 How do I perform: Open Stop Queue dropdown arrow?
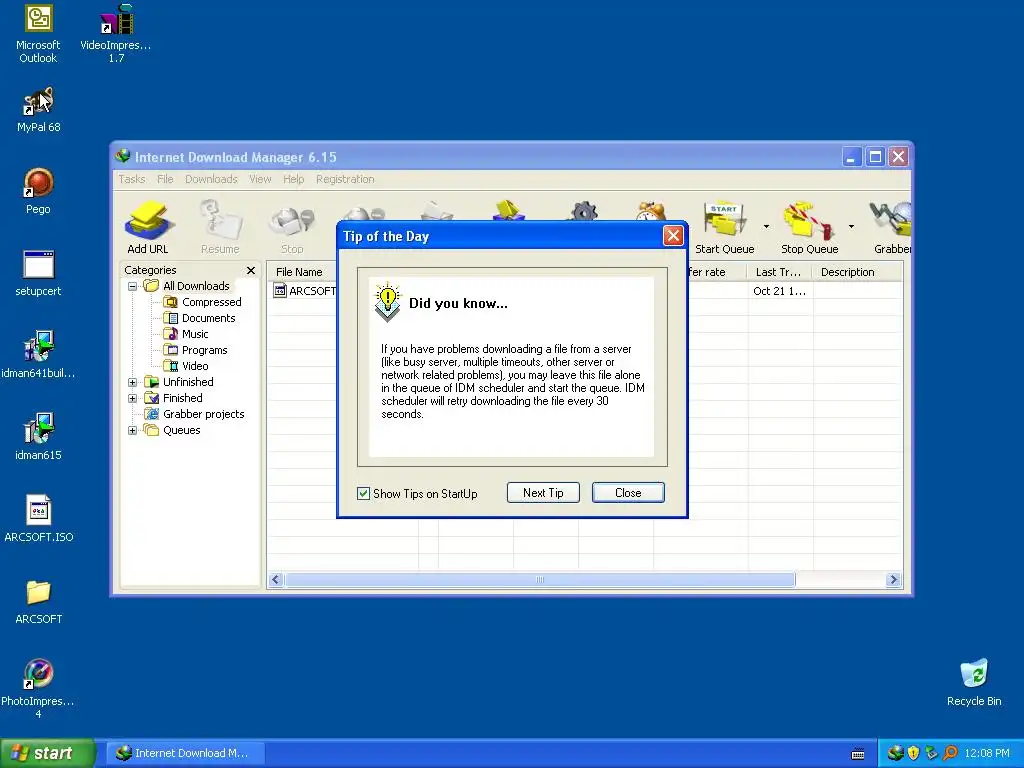click(851, 227)
